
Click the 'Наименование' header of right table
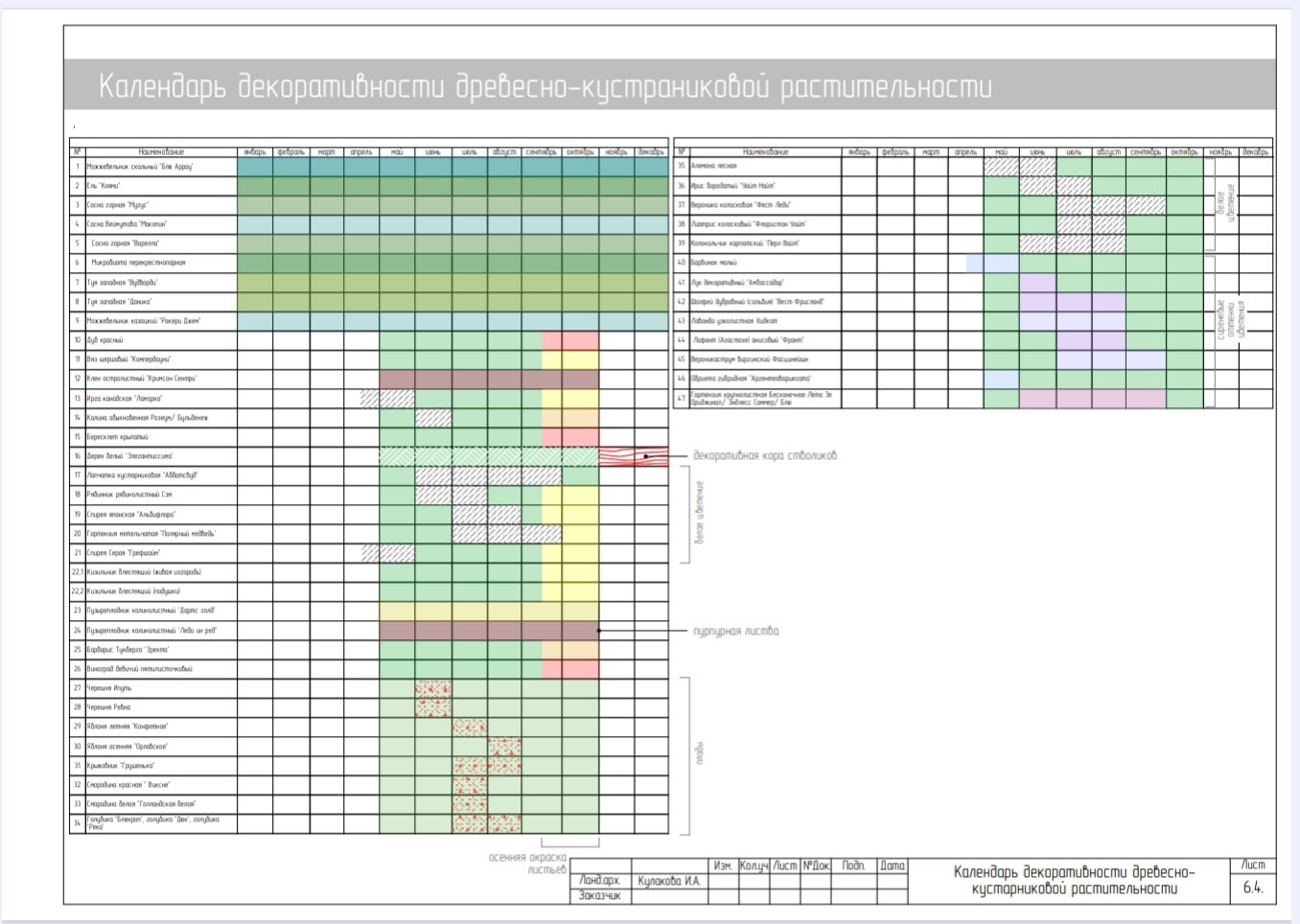765,151
